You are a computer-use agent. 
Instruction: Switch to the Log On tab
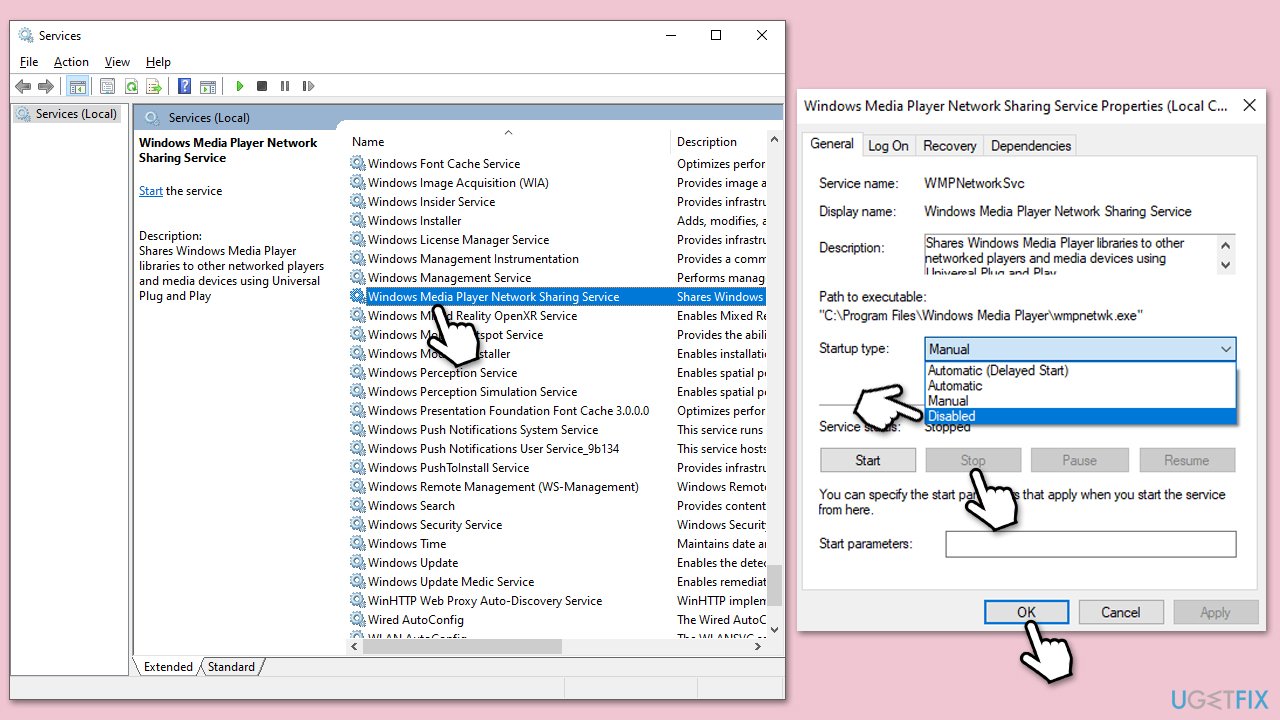pos(888,145)
